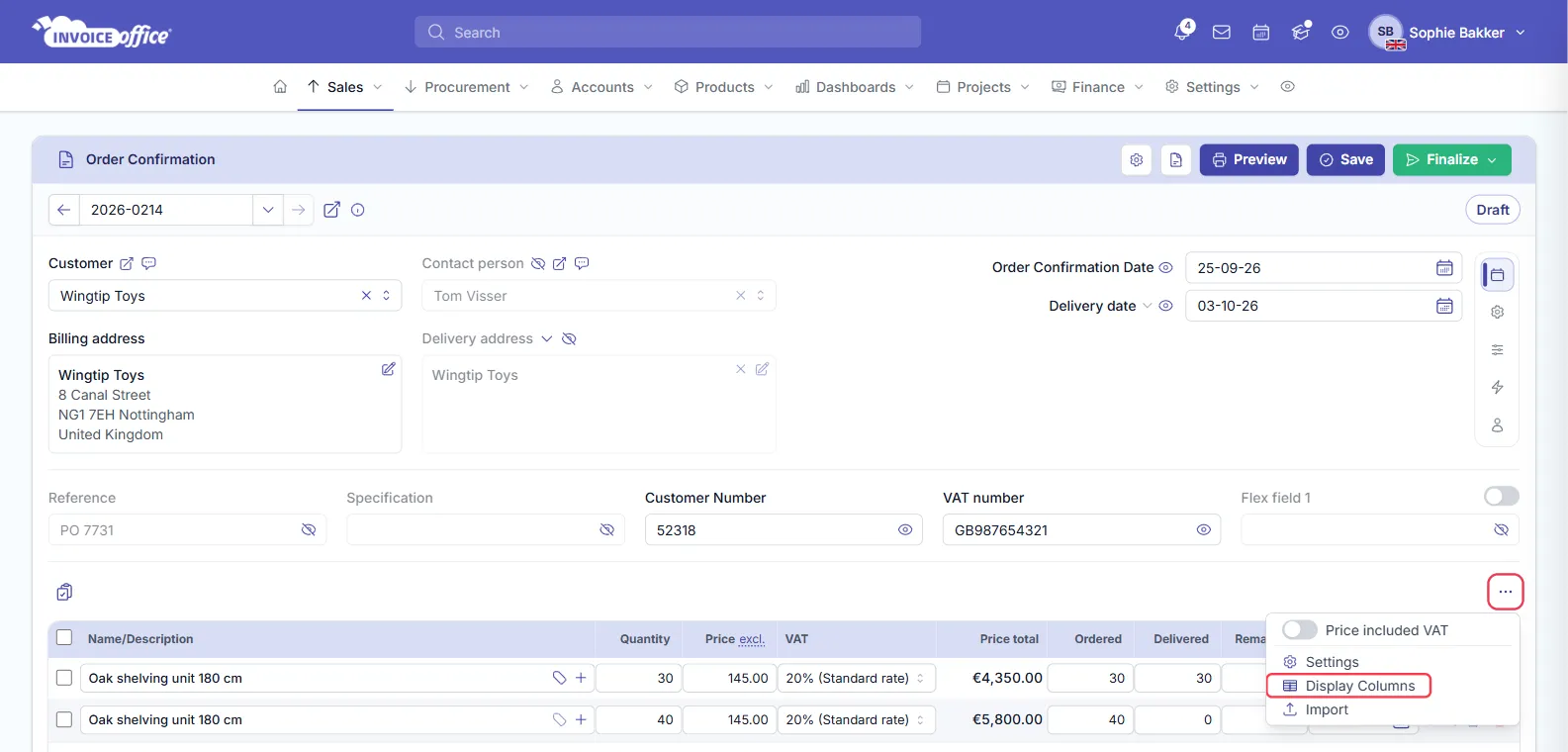This screenshot has height=752, width=1568.
Task: Click the copy lines clipboard icon
Action: click(64, 592)
